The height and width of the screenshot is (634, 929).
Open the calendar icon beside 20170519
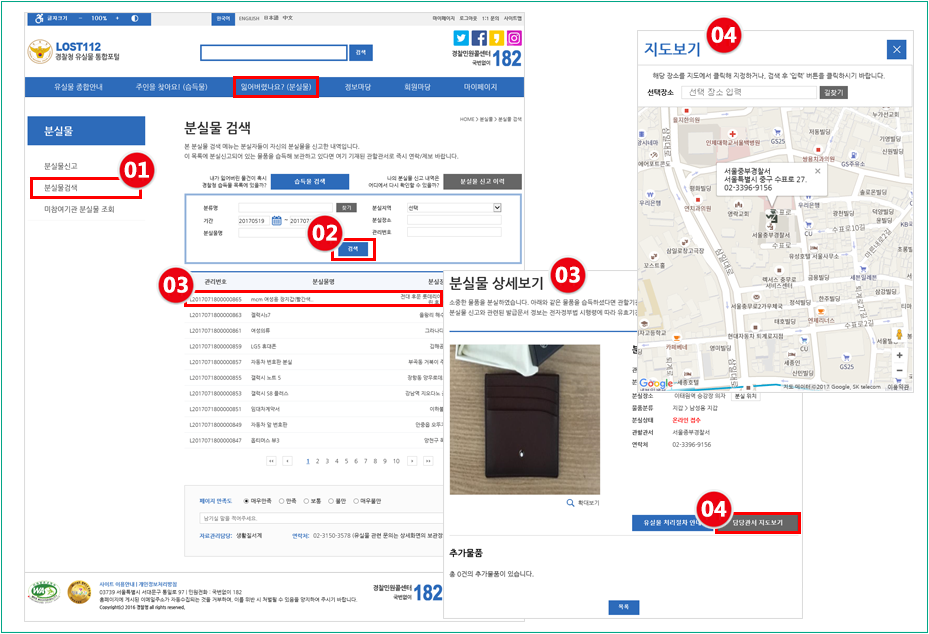coord(277,221)
